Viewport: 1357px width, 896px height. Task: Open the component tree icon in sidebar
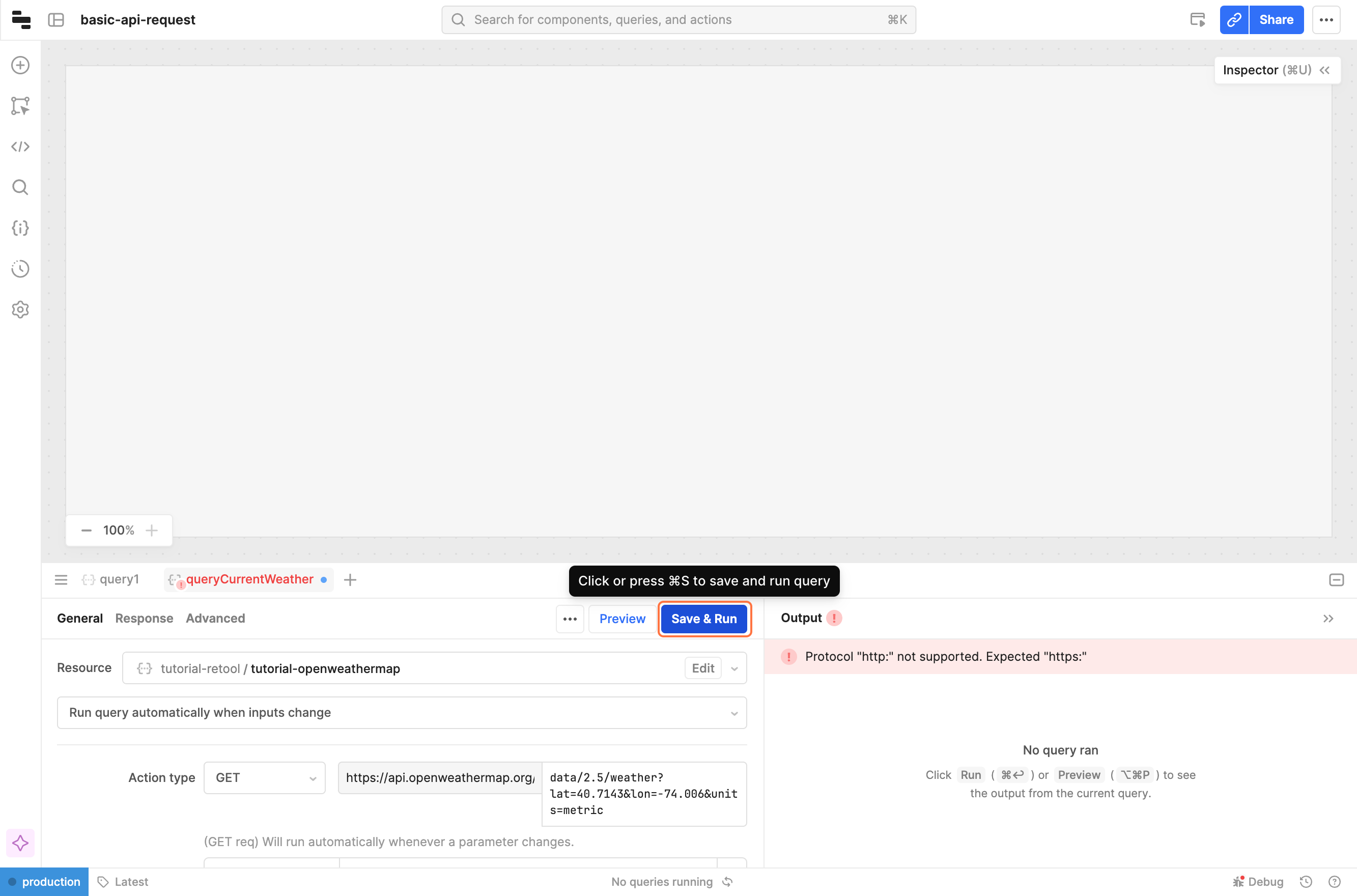(x=20, y=106)
